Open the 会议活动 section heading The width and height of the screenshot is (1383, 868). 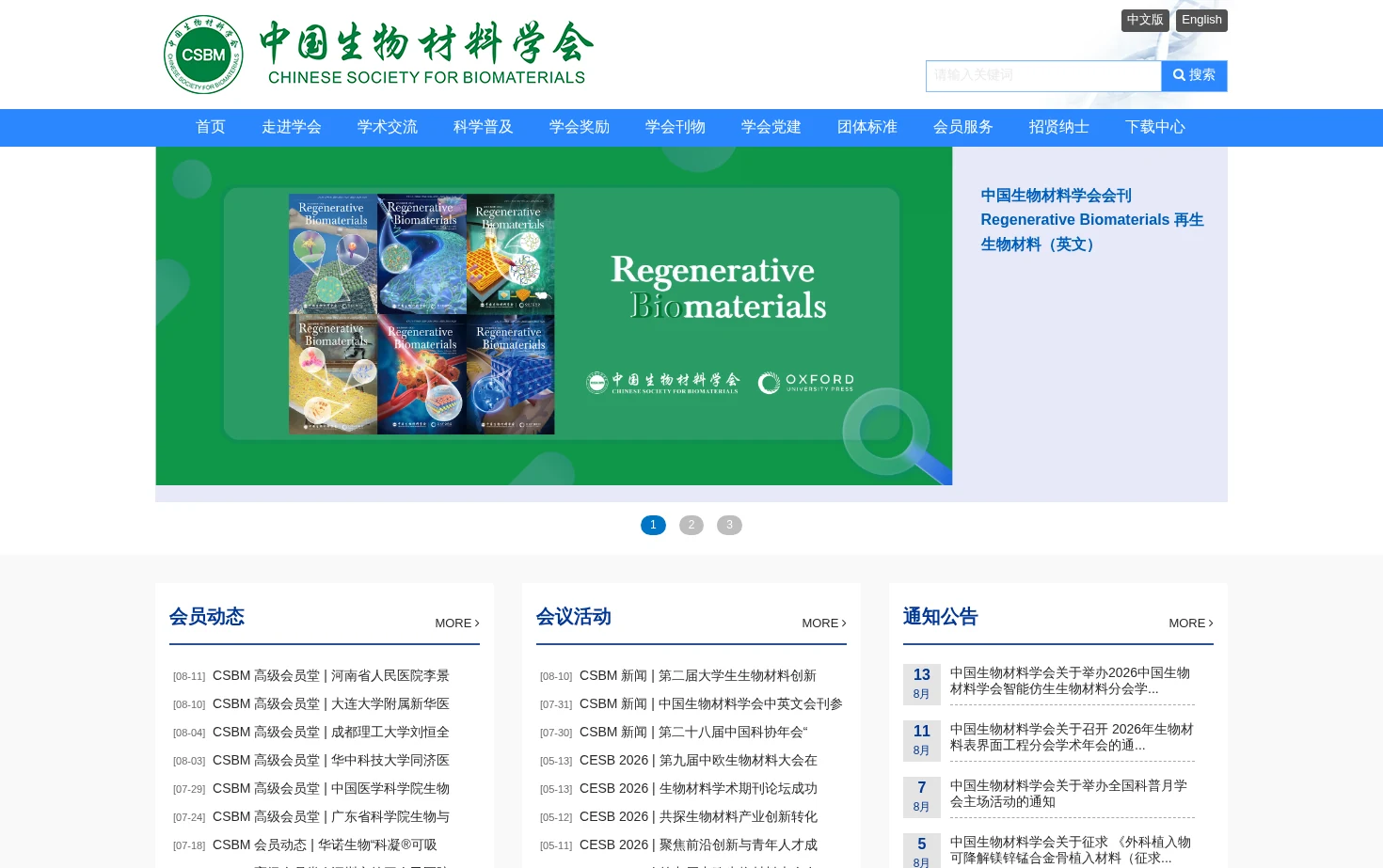click(574, 617)
